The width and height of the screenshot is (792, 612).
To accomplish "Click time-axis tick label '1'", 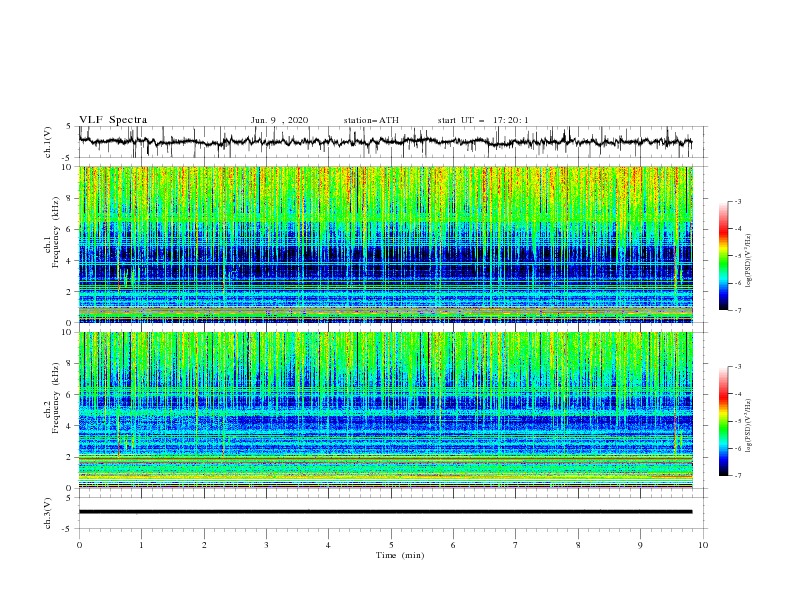I will [x=141, y=545].
